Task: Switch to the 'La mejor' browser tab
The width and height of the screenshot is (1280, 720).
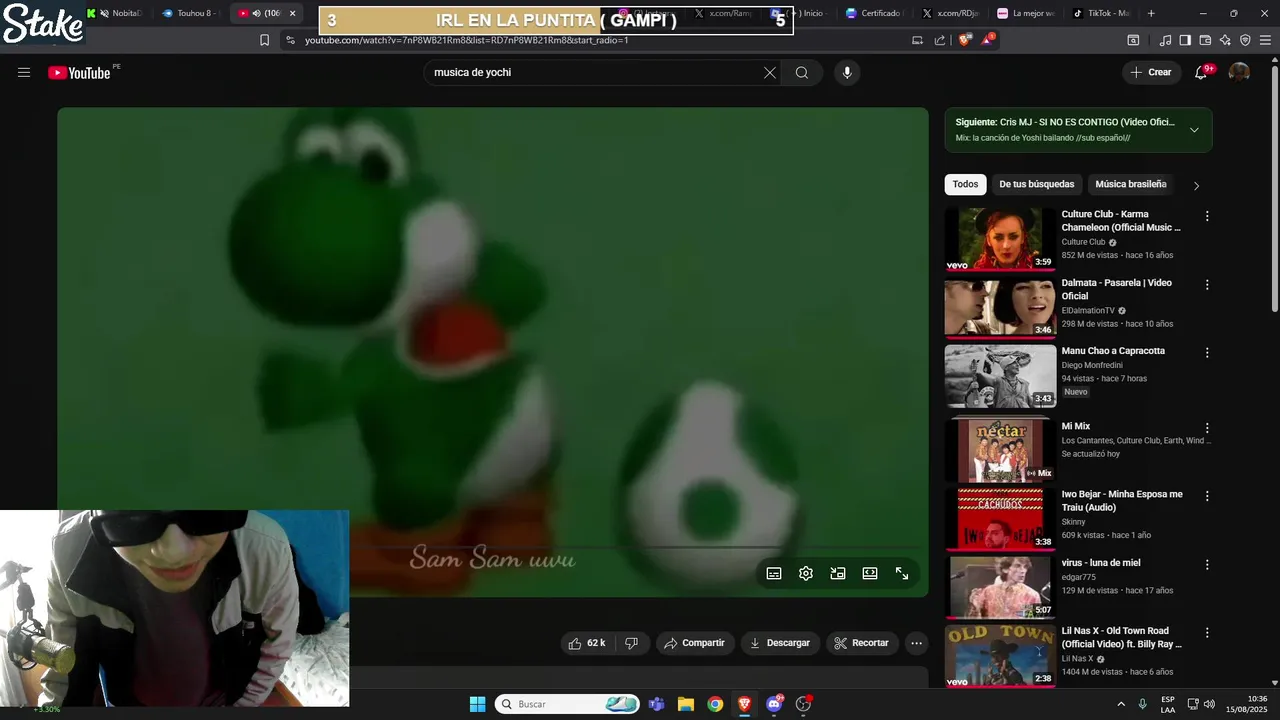Action: point(1027,14)
